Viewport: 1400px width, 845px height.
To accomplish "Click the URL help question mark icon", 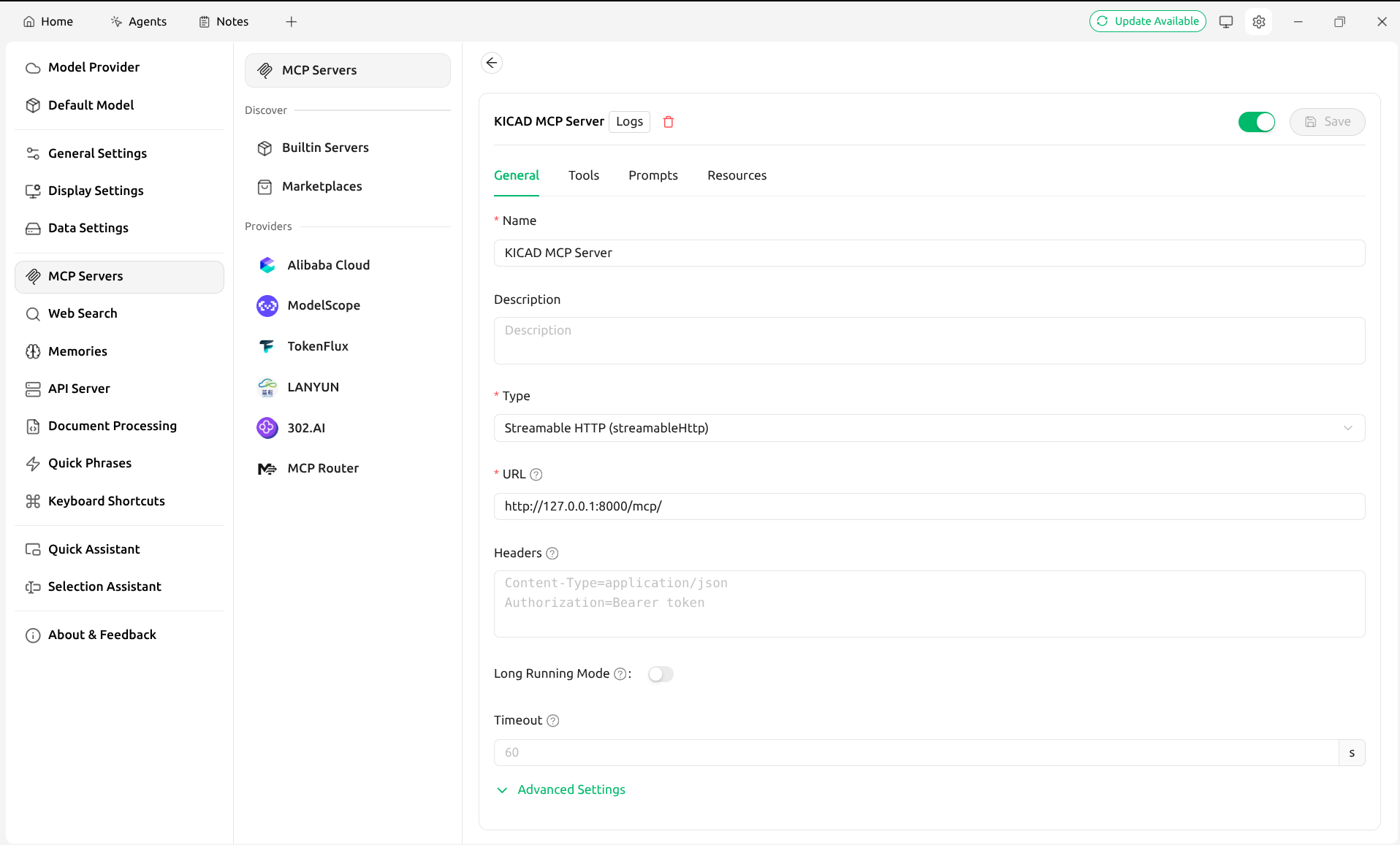I will point(536,475).
